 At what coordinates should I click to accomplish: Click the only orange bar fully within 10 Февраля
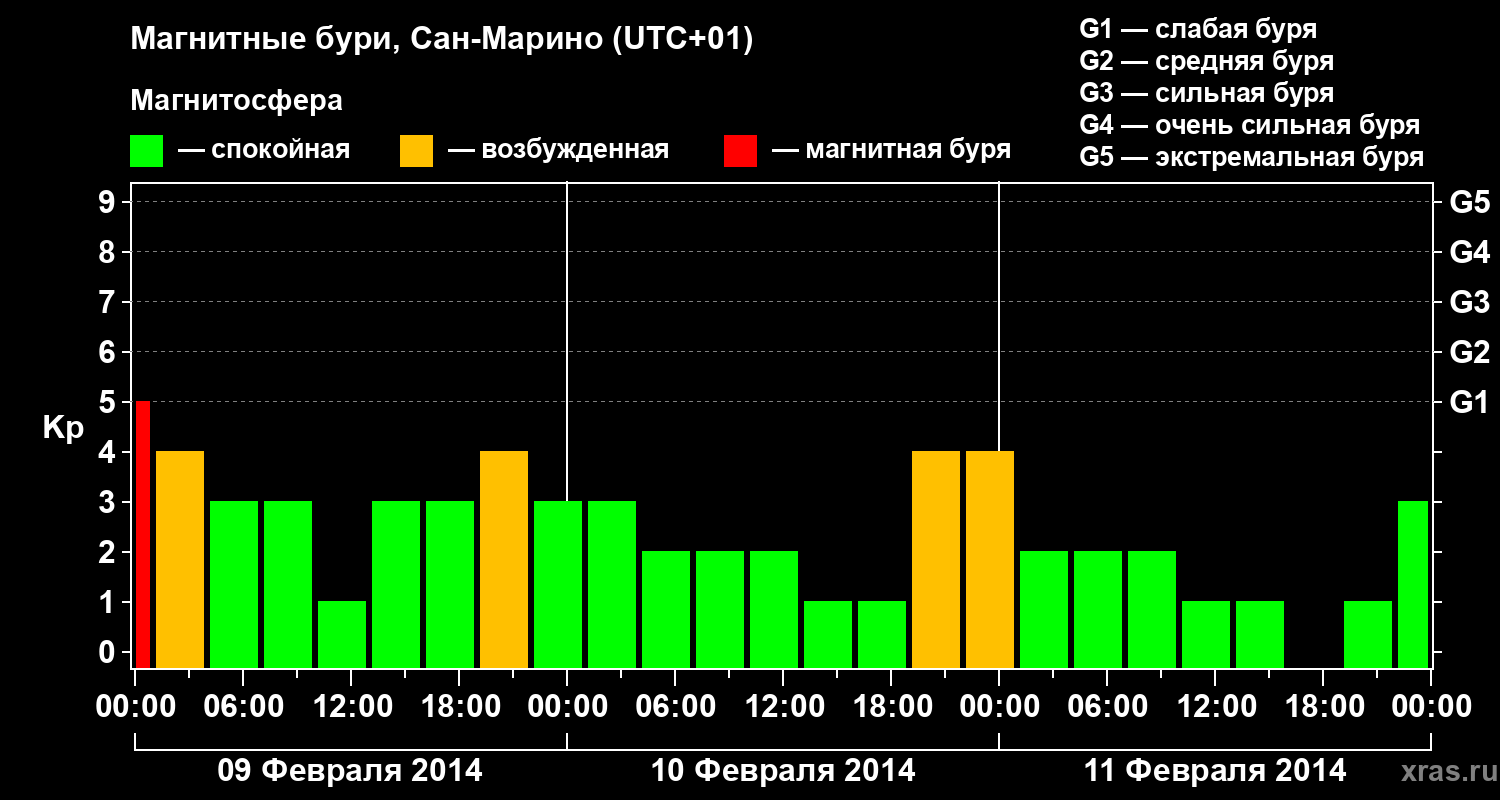[936, 559]
